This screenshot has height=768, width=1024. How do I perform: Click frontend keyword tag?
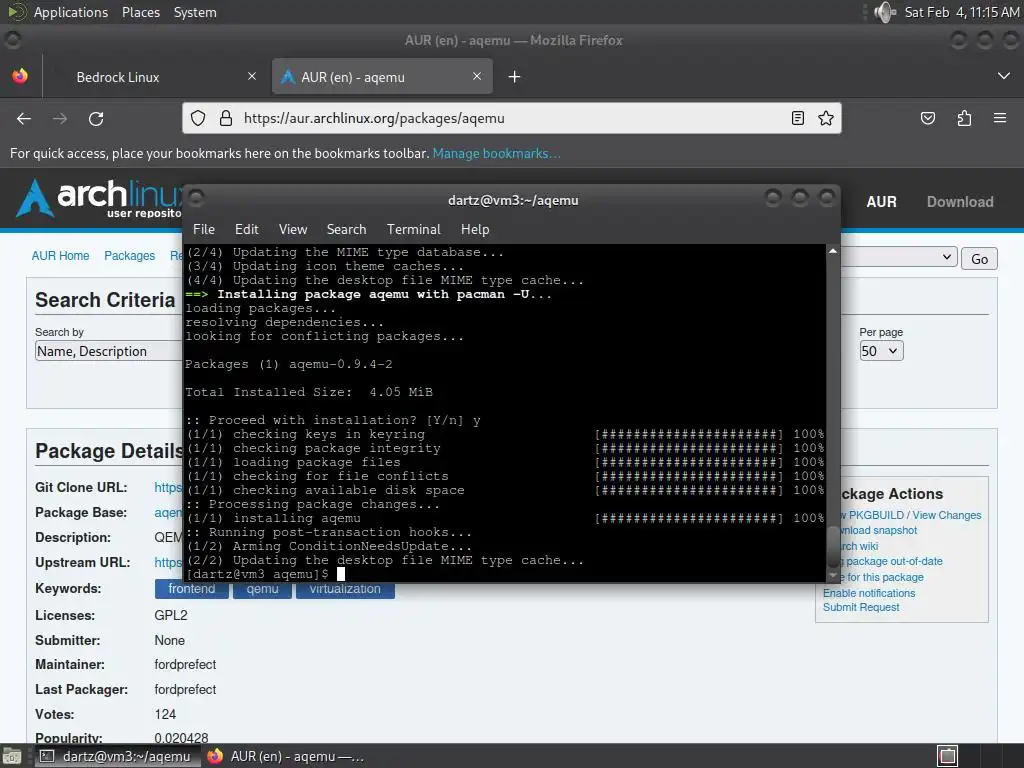pos(191,589)
